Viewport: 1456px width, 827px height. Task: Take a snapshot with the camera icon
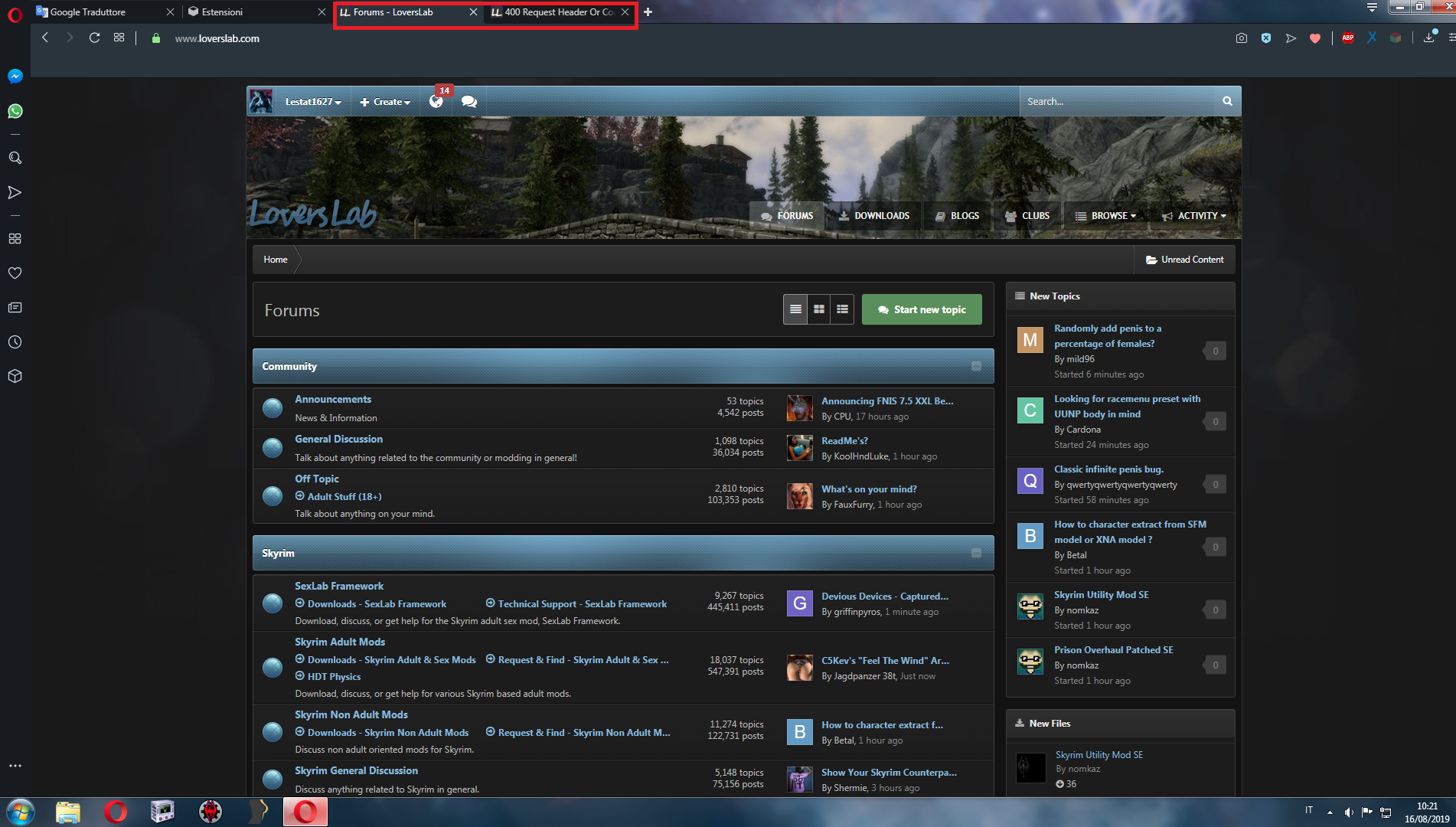tap(1242, 38)
